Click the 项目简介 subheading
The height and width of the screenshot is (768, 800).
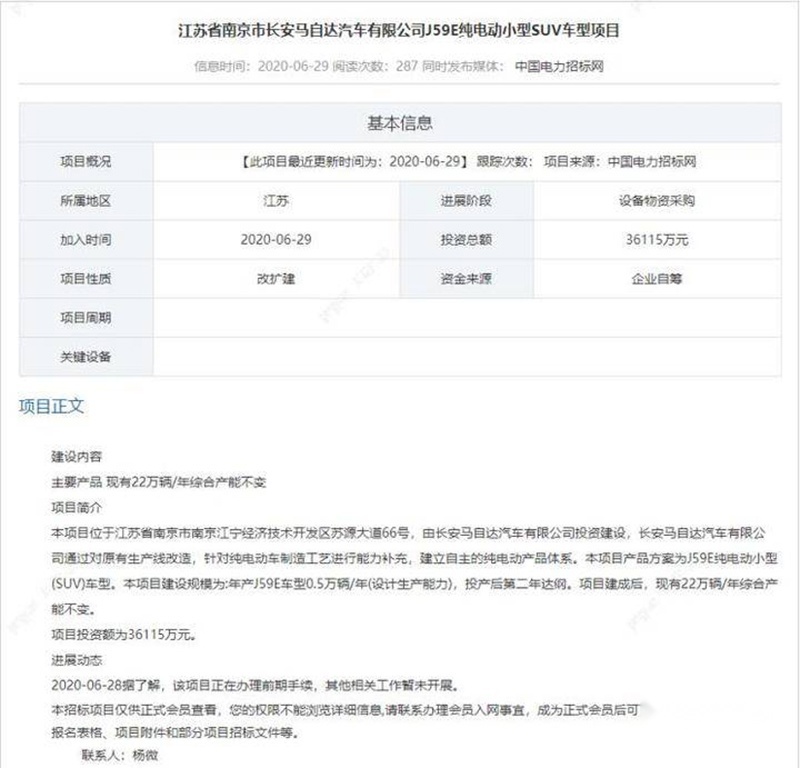[77, 508]
